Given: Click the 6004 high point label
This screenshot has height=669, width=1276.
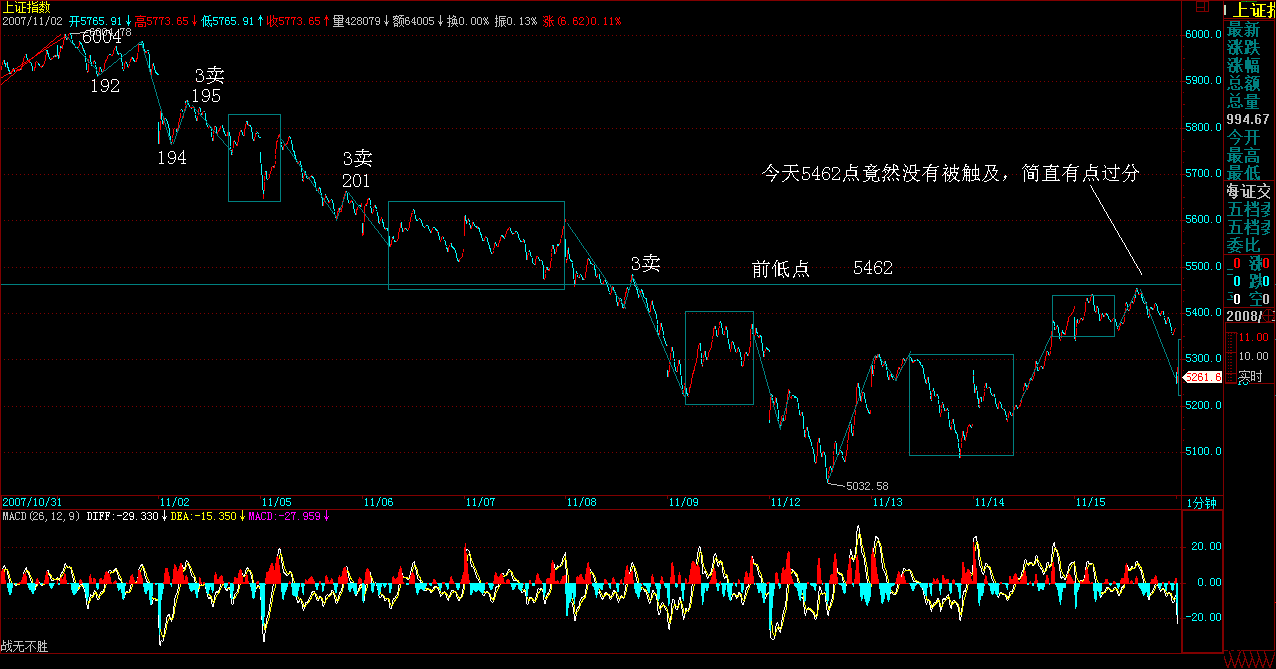Looking at the screenshot, I should pos(101,36).
